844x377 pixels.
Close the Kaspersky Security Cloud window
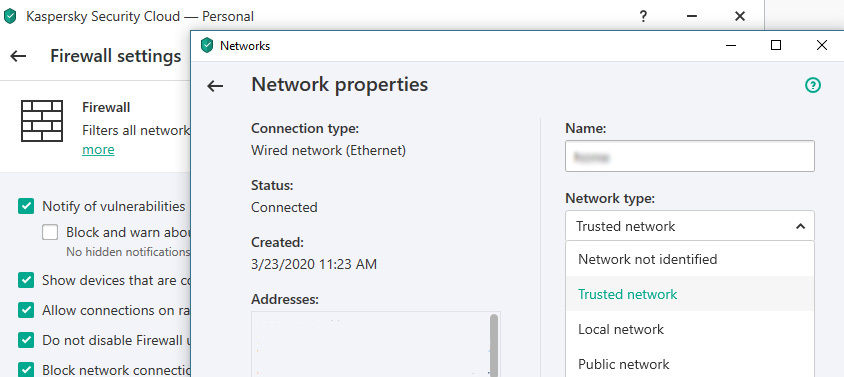(x=740, y=16)
